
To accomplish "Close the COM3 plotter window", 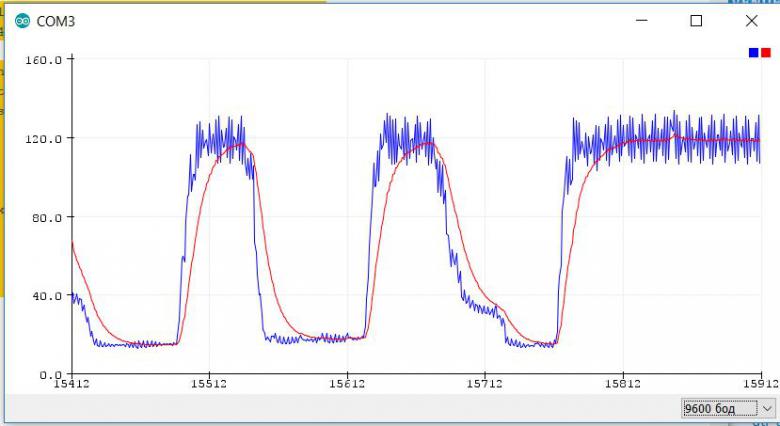I will (x=751, y=21).
